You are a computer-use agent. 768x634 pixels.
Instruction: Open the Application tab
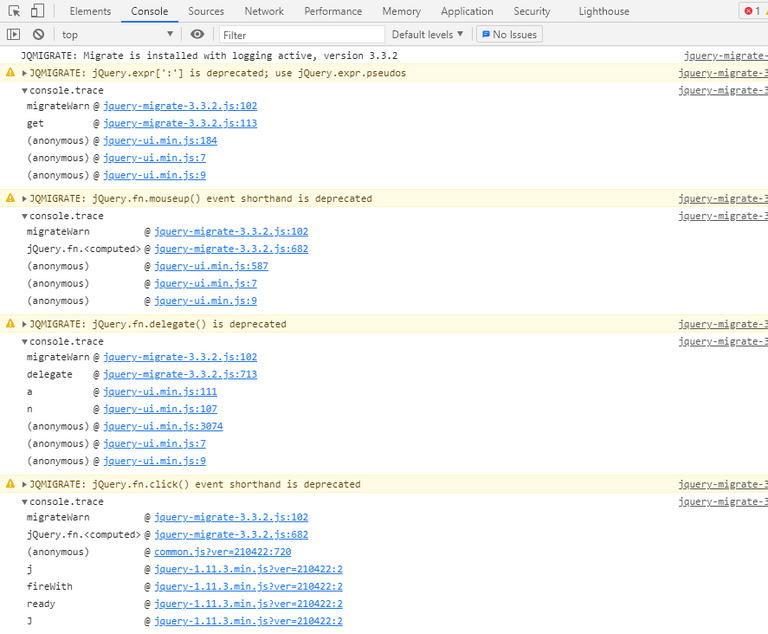tap(467, 11)
